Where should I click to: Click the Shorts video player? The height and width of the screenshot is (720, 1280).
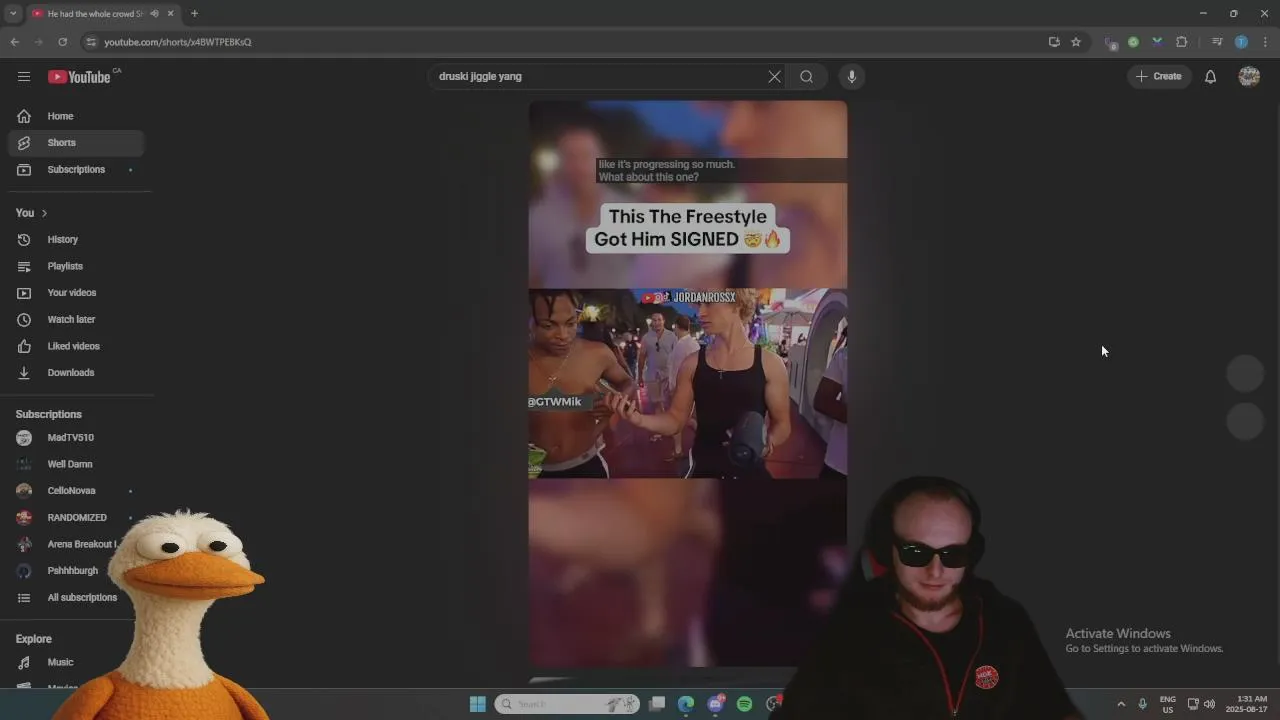point(688,383)
